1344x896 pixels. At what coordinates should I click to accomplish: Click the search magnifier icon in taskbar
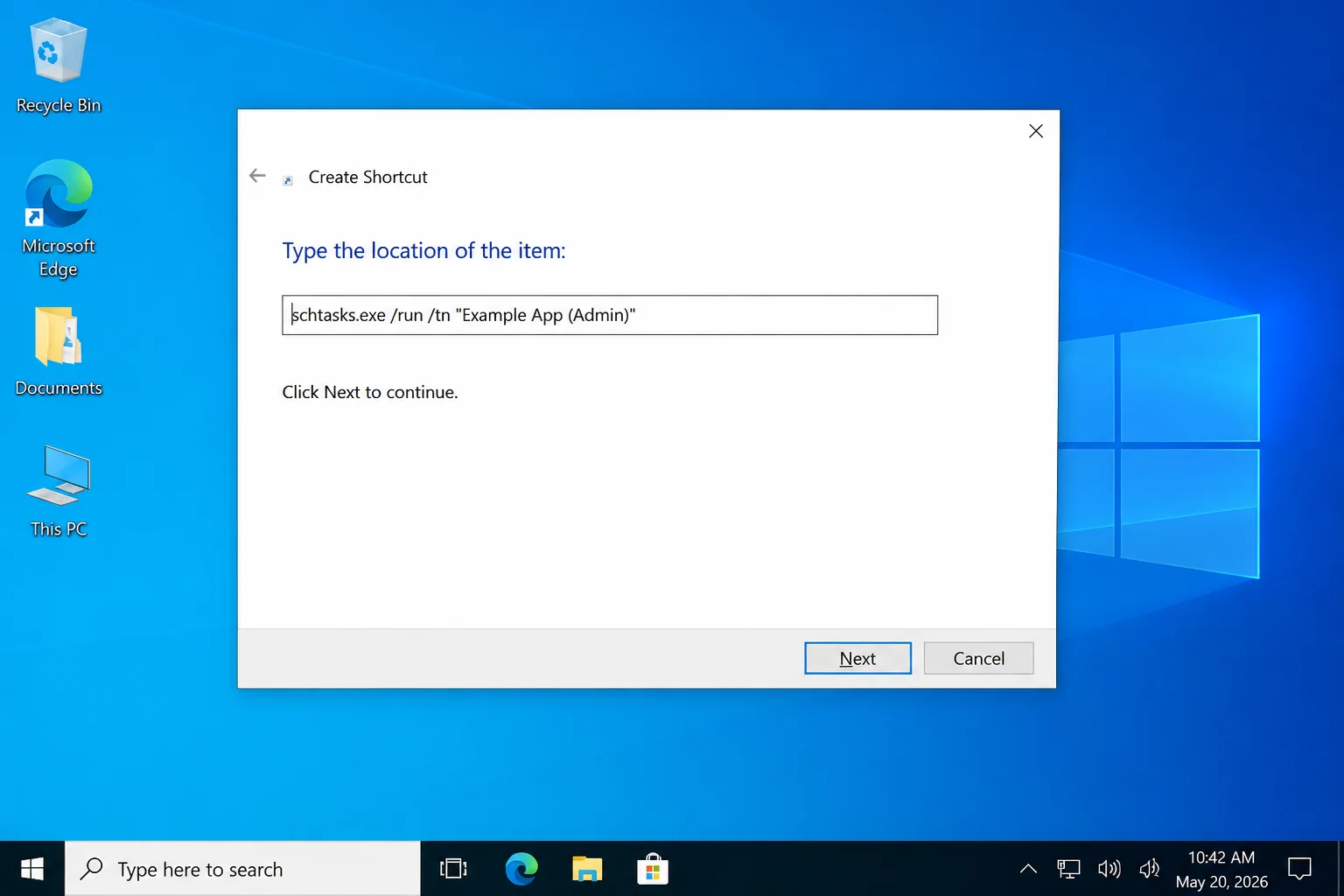[x=91, y=868]
